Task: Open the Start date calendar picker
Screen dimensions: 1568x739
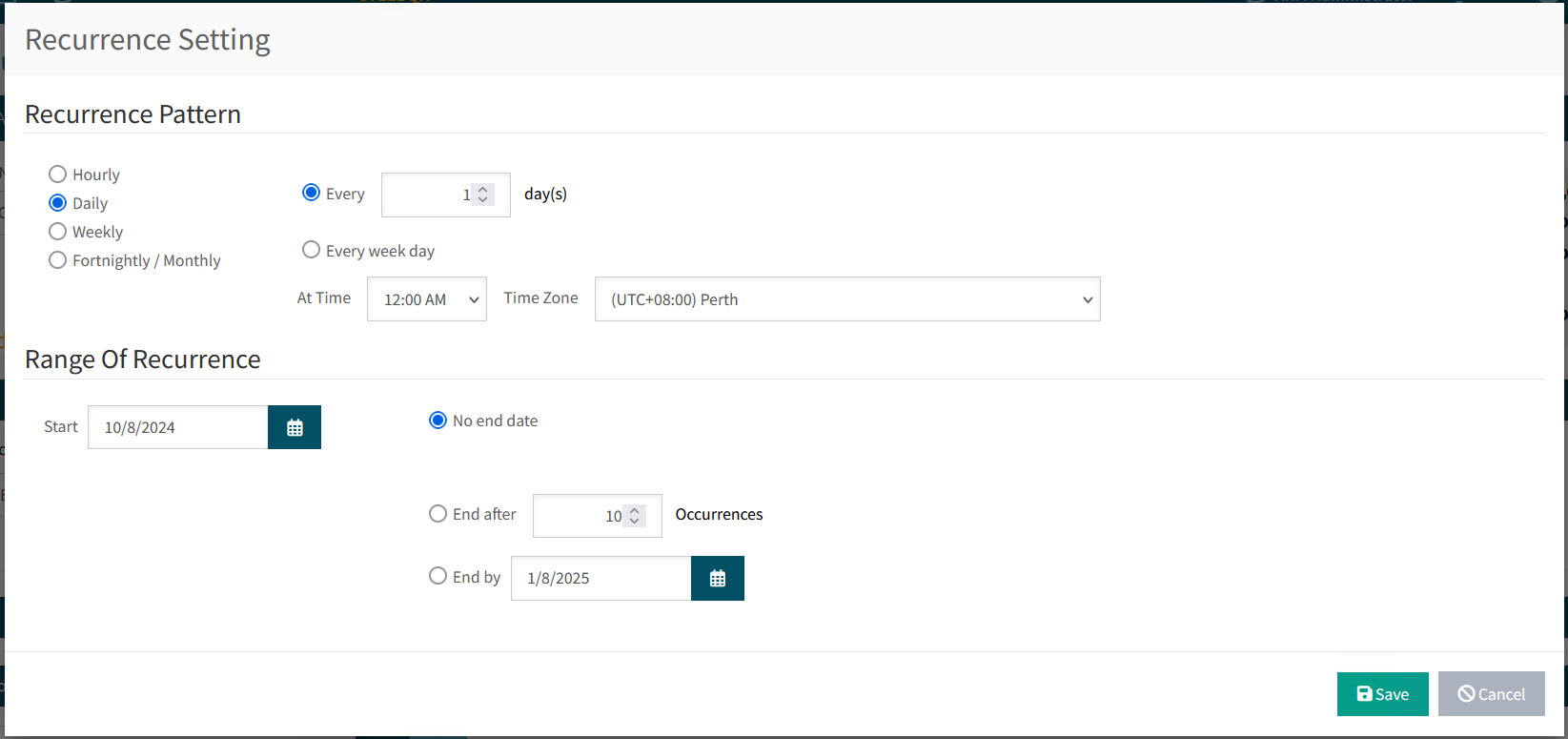Action: click(295, 427)
